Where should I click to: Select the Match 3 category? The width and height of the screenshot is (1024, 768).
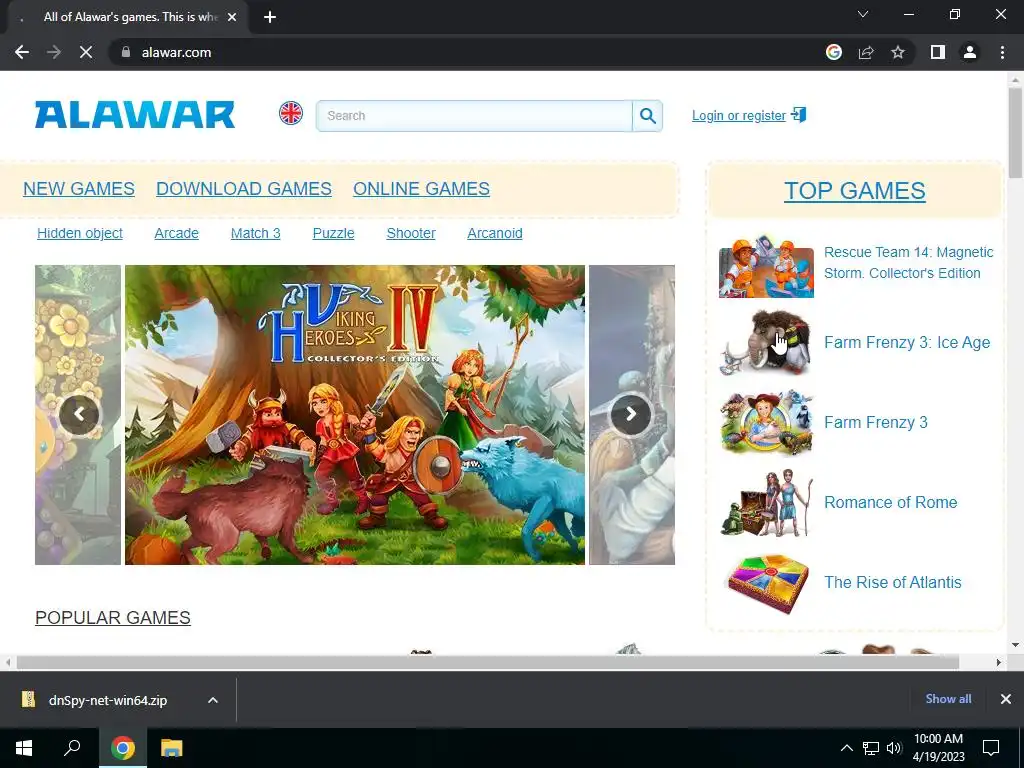[255, 233]
